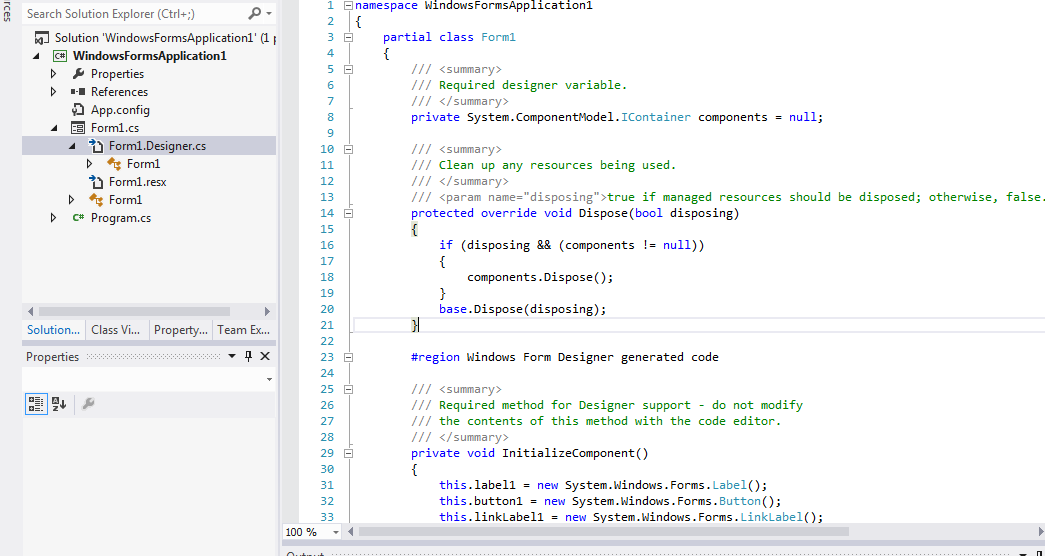Viewport: 1045px width, 556px height.
Task: Collapse the Windows Form Designer region
Action: tap(348, 357)
